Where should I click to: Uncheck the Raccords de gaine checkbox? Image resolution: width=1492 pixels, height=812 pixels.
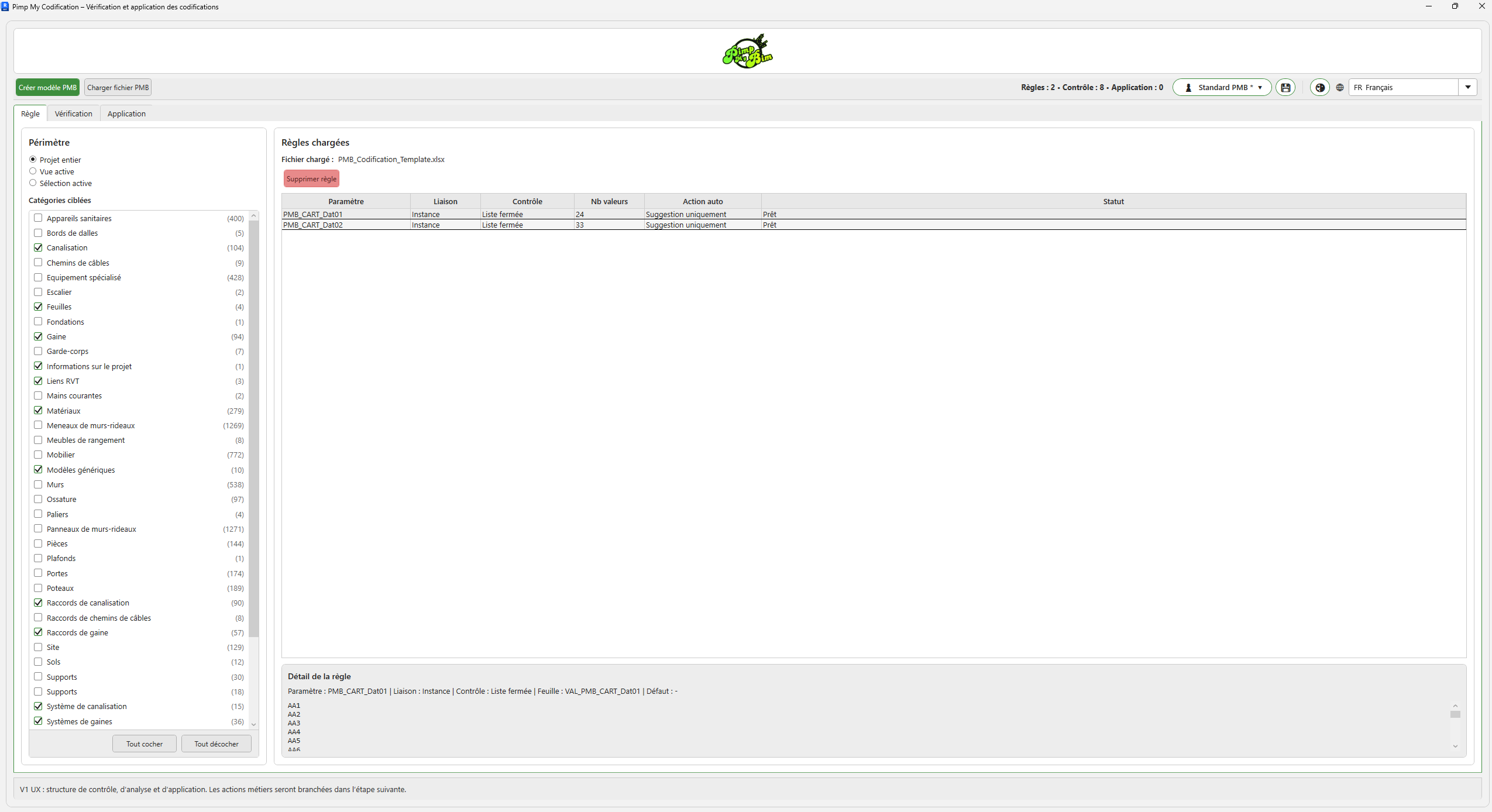pyautogui.click(x=38, y=632)
